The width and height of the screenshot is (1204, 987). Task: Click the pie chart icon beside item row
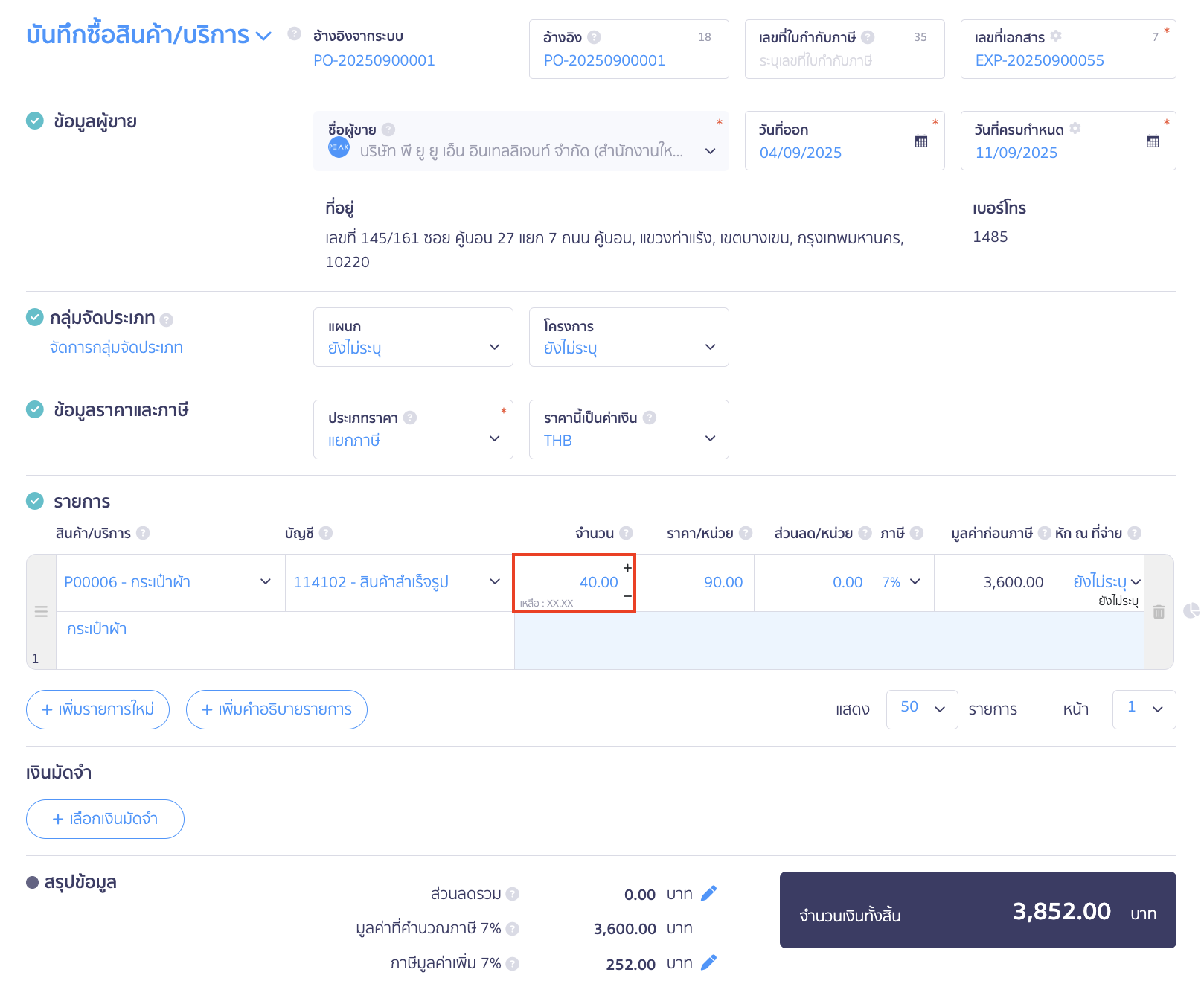(1191, 610)
